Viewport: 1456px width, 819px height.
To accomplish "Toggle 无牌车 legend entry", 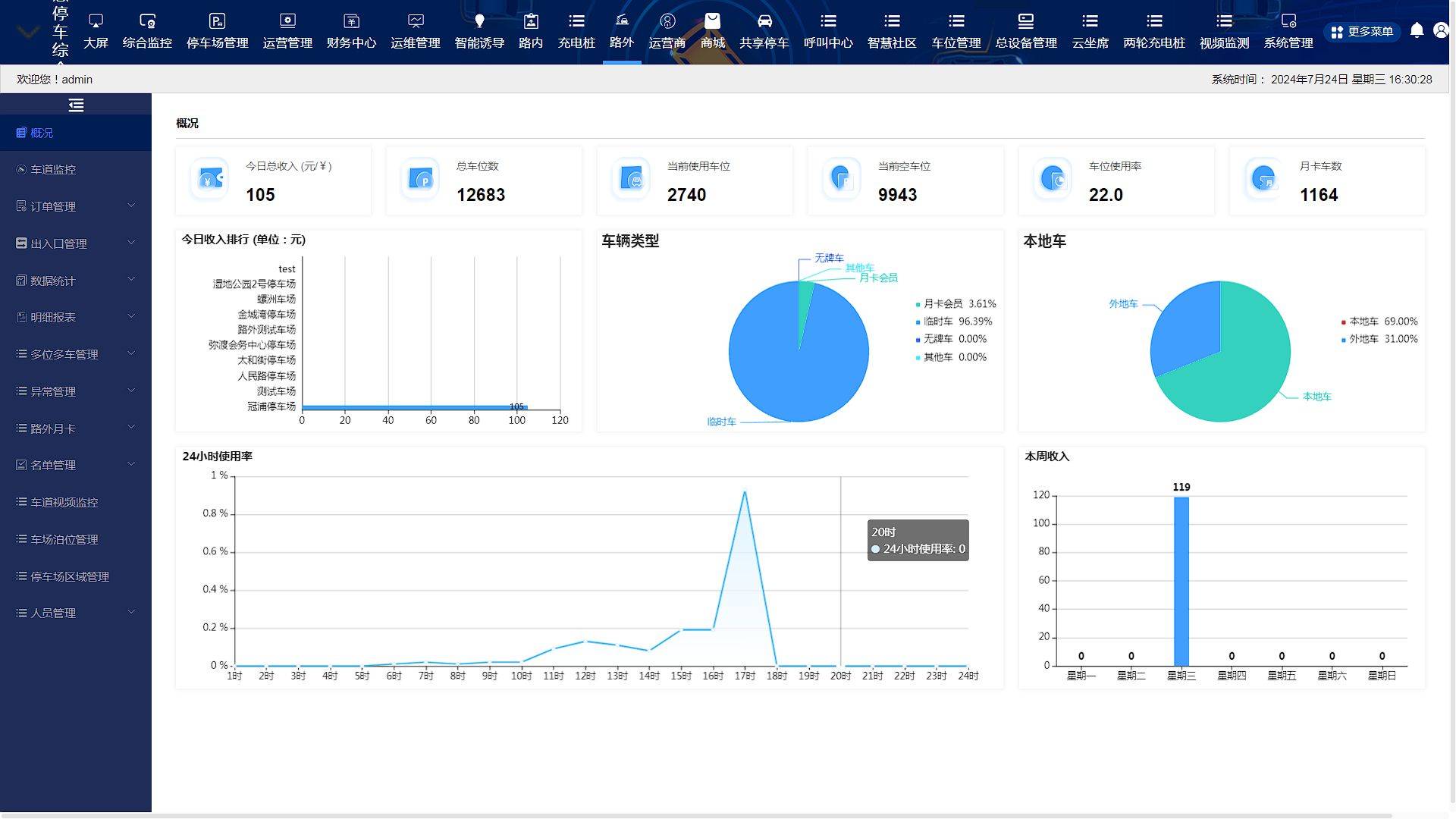I will pyautogui.click(x=952, y=339).
